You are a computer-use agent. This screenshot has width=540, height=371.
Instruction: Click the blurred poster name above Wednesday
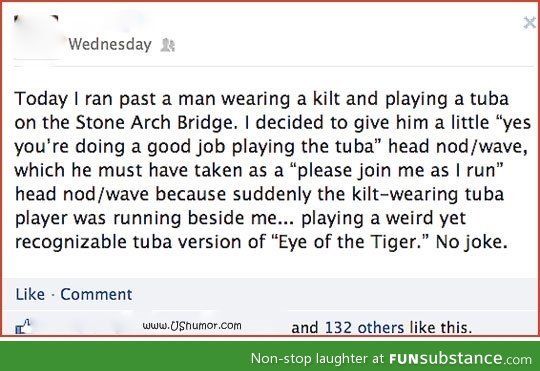pos(107,24)
